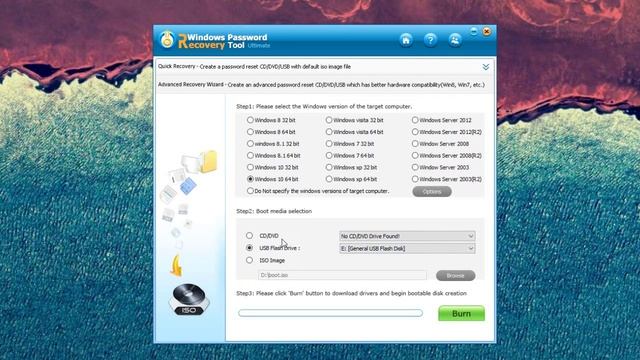640x360 pixels.
Task: Choose windows 8.1 32 bit radio button
Action: coord(250,144)
